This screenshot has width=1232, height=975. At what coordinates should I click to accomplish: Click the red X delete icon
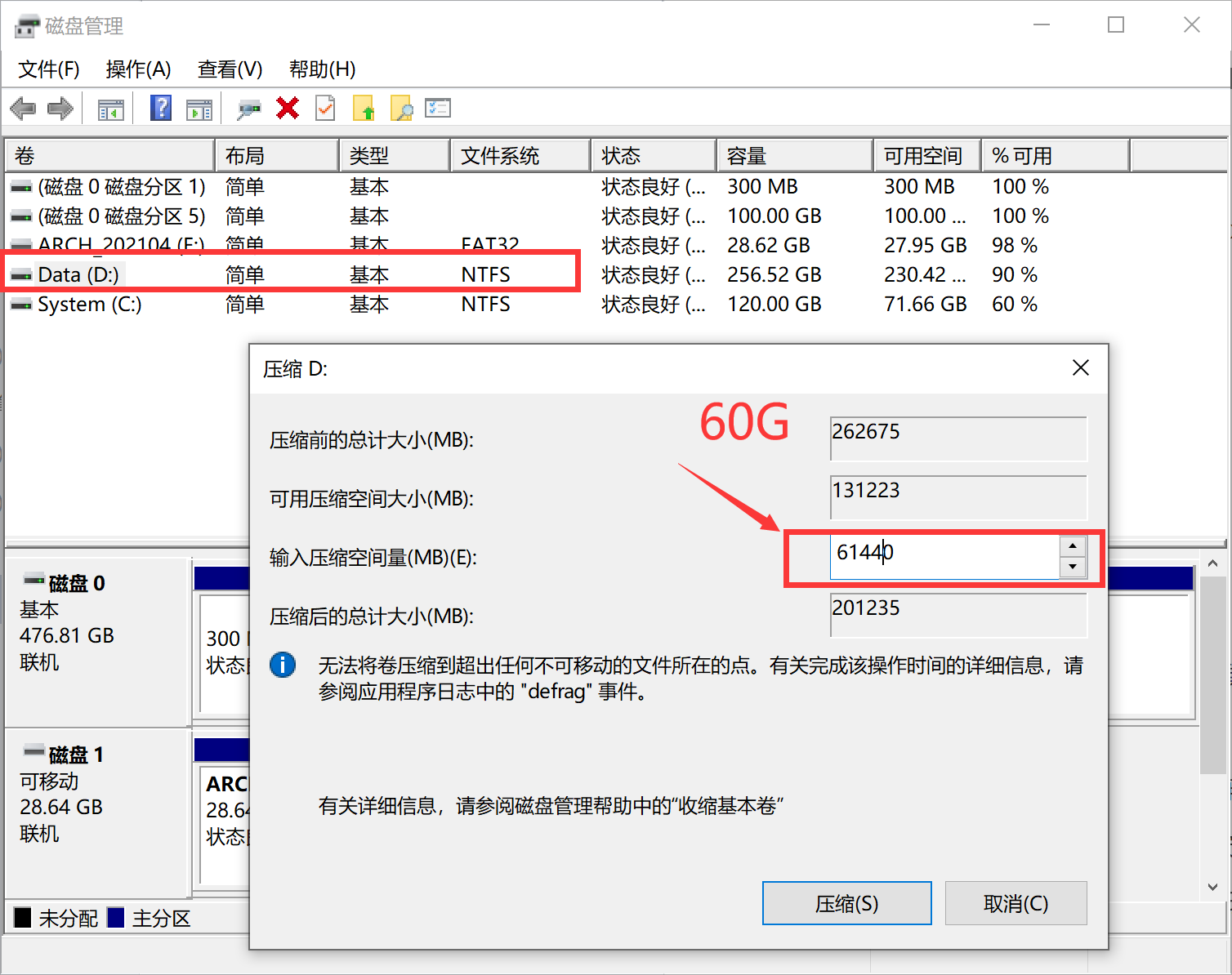[288, 108]
